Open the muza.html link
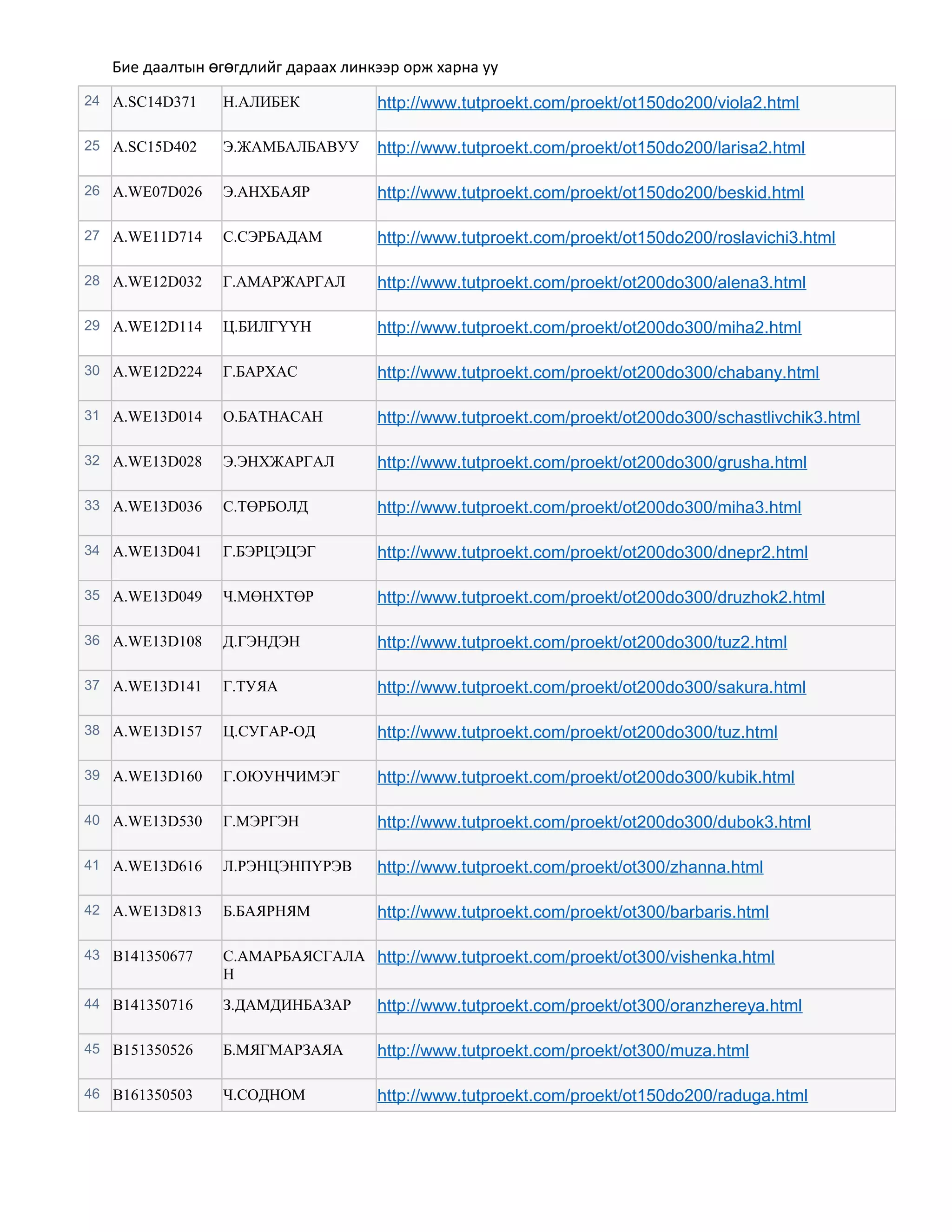952x1232 pixels. tap(563, 1051)
